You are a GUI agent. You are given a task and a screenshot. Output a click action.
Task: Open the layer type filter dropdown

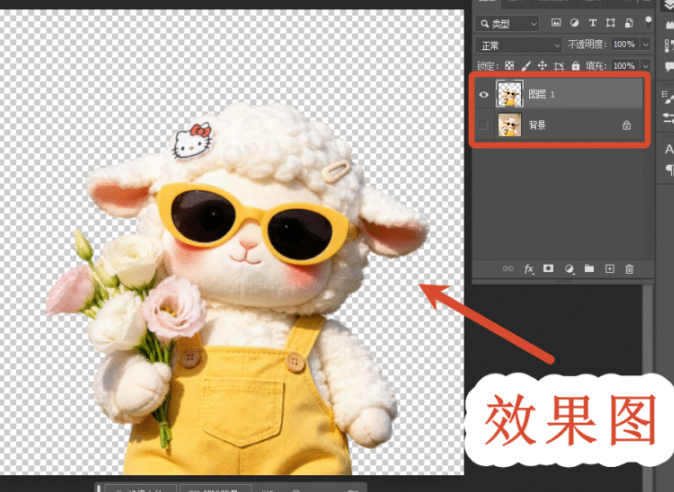[x=507, y=24]
